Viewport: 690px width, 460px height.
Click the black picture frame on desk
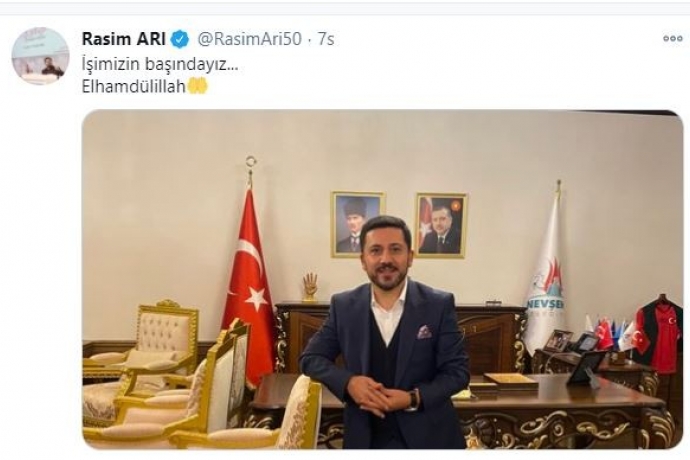pyautogui.click(x=585, y=368)
